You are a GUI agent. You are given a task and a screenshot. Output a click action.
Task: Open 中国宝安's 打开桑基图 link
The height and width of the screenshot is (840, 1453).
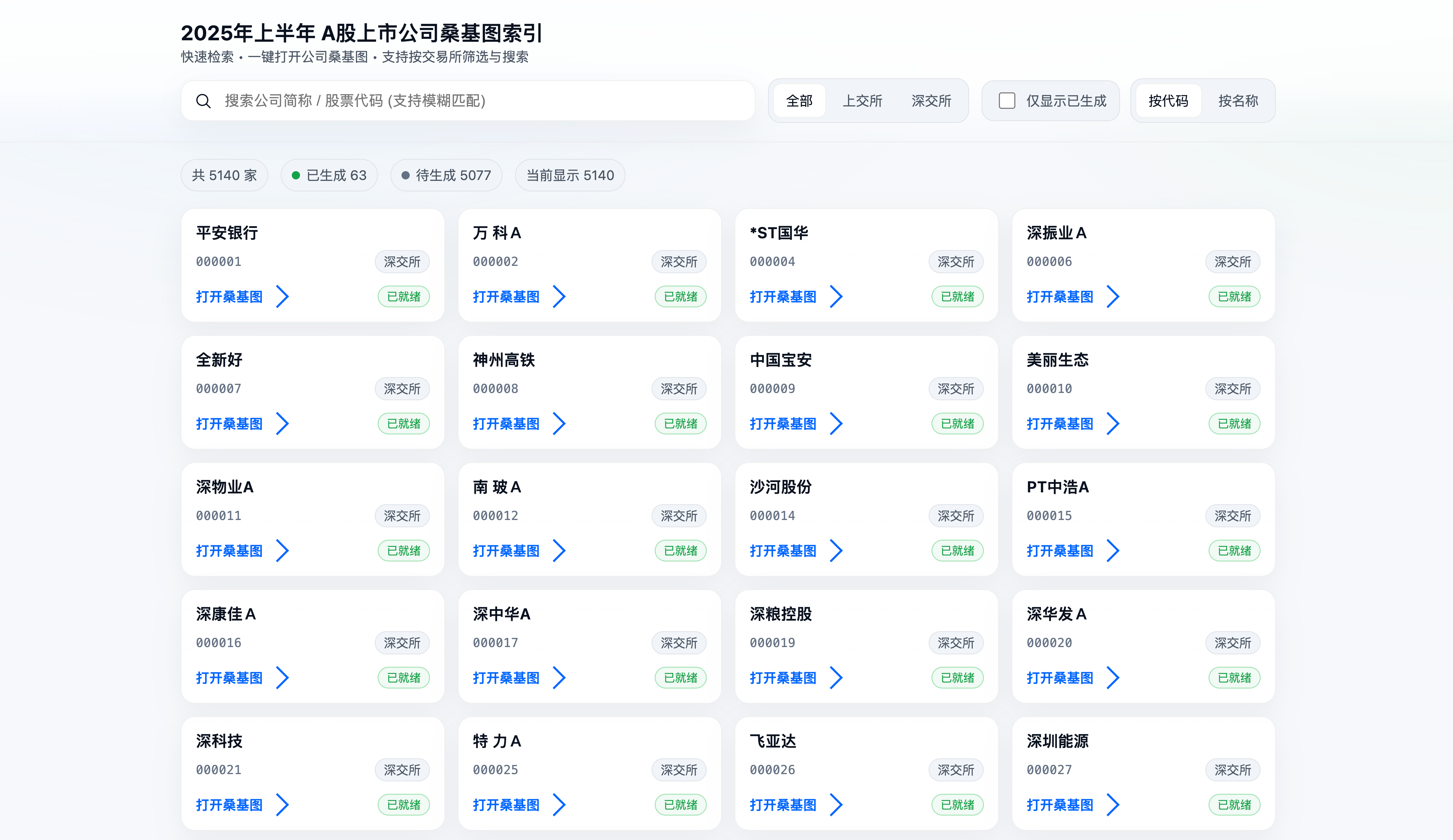point(783,423)
